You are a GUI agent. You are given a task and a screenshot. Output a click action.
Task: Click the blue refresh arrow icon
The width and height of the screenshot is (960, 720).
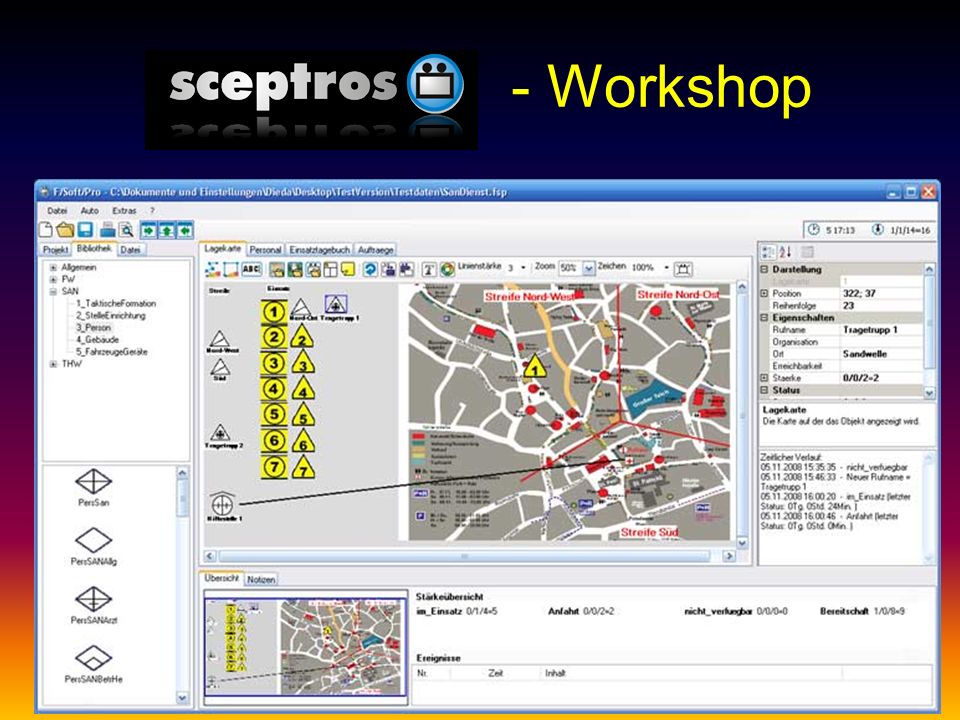370,269
